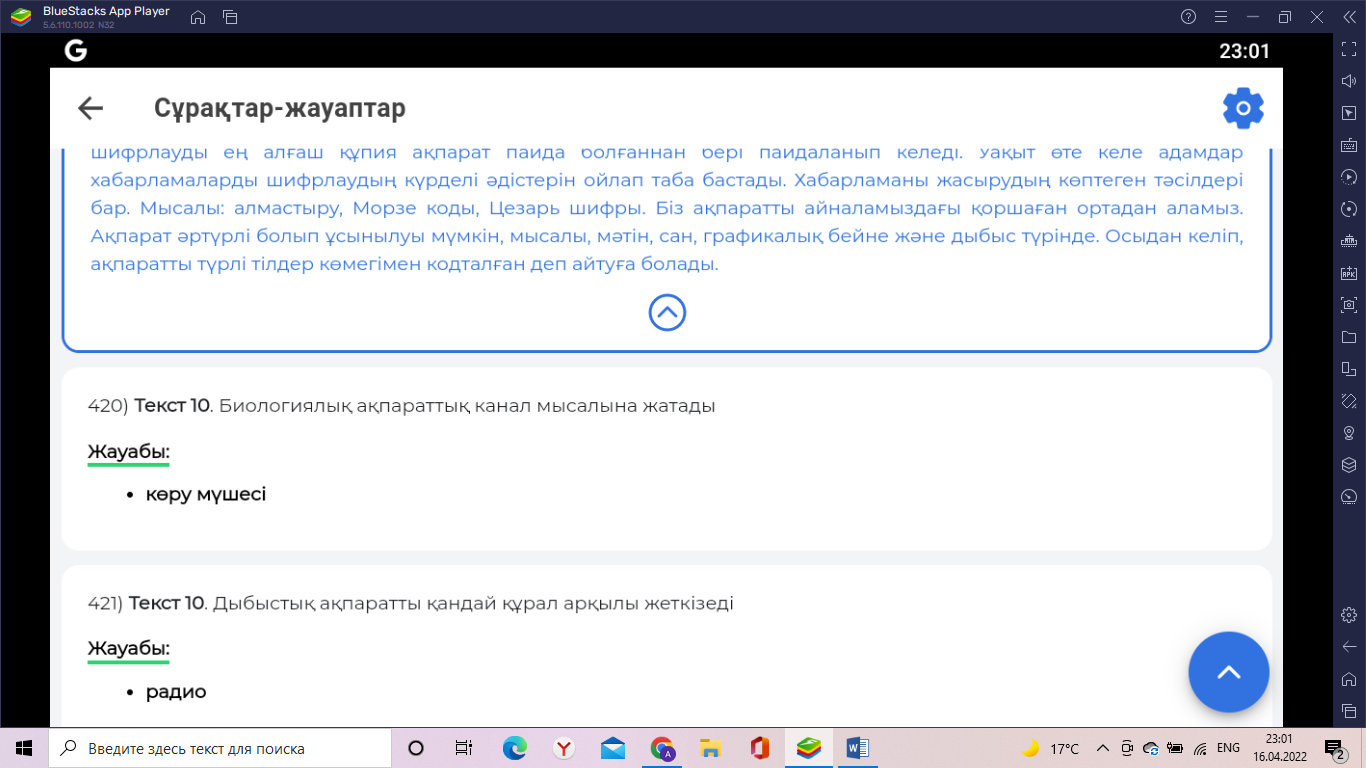
Task: Launch Yandex Browser from taskbar
Action: pos(564,748)
